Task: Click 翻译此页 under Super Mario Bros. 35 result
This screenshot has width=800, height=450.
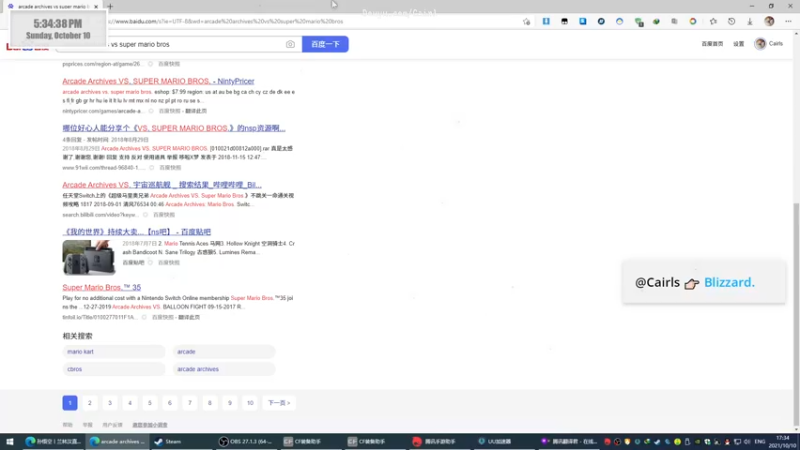Action: click(x=189, y=317)
